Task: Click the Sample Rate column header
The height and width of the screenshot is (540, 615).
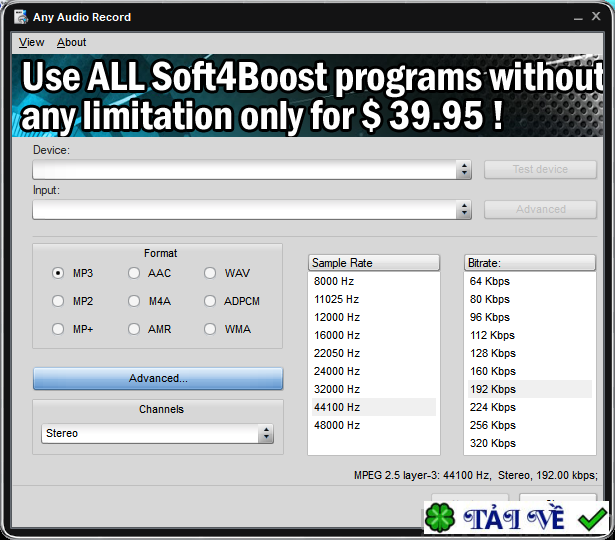Action: (x=374, y=263)
